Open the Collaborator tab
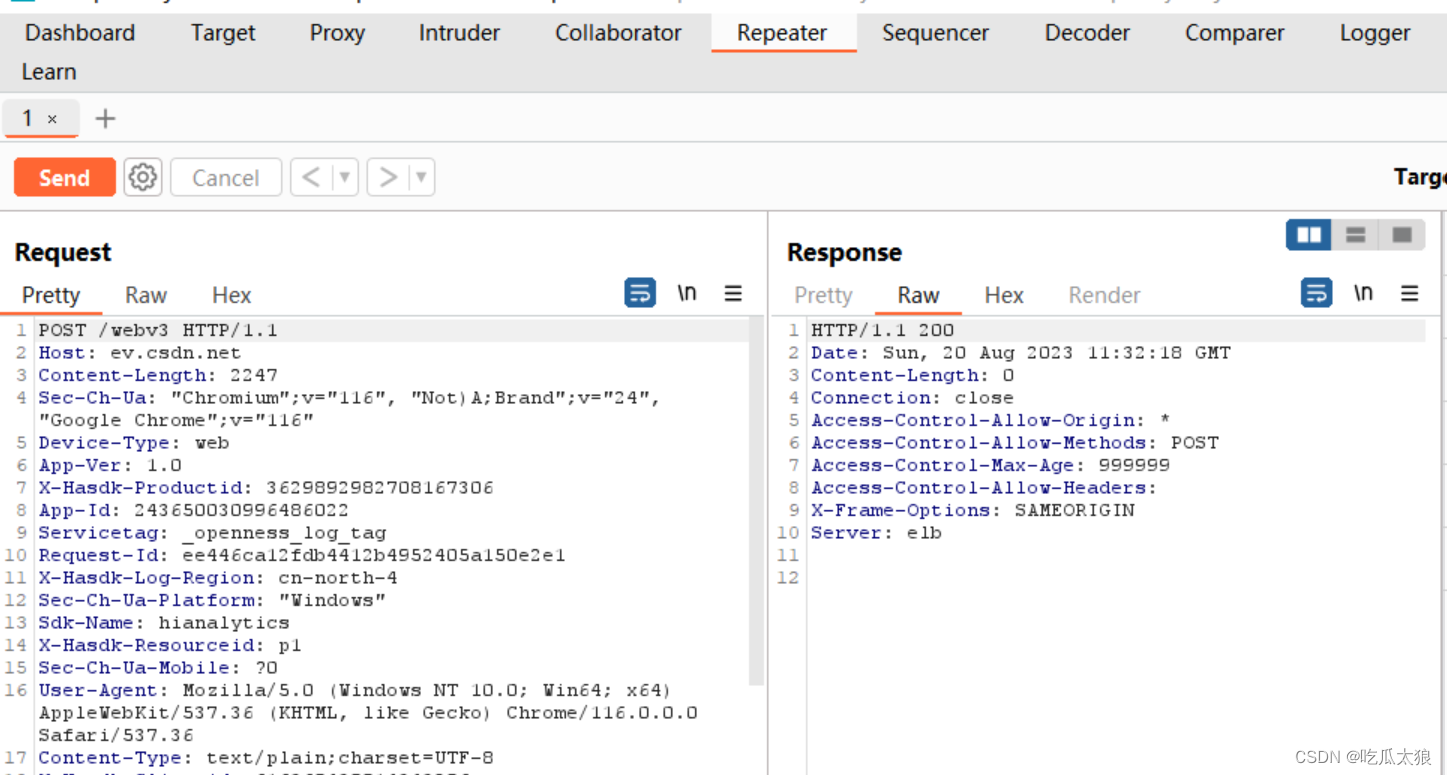 click(618, 33)
